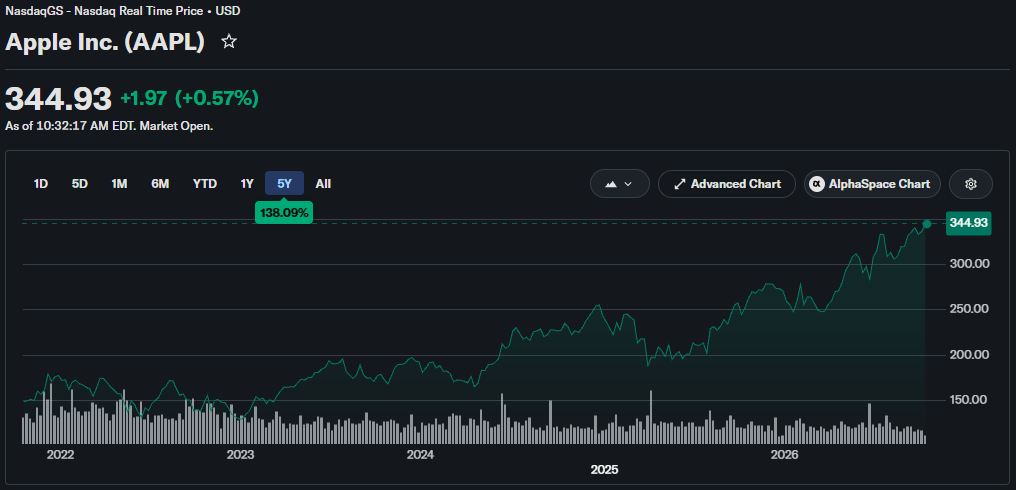
Task: Click the 200.00 y-axis label
Action: (968, 355)
